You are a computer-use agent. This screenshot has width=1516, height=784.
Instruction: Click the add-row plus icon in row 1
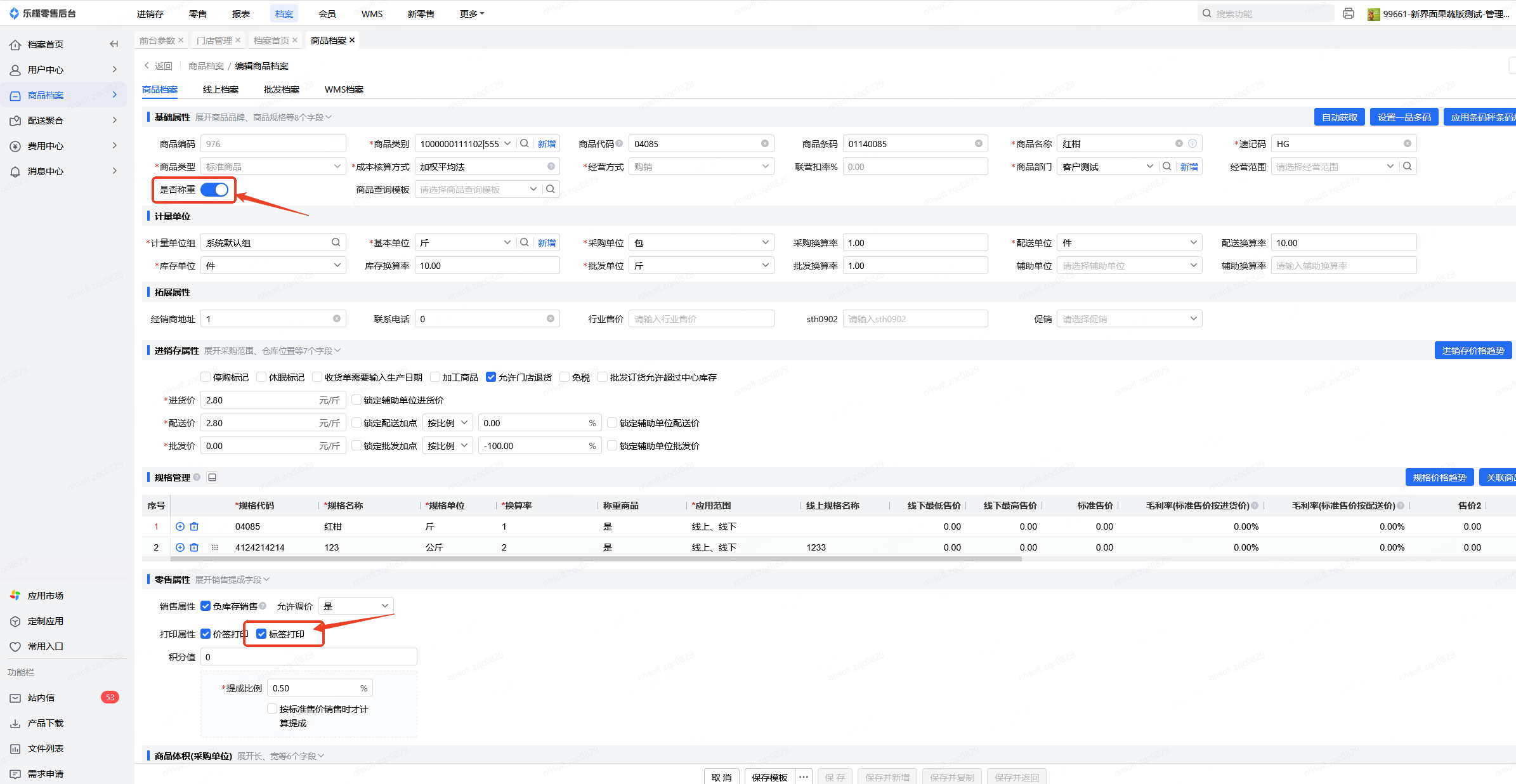(x=180, y=526)
